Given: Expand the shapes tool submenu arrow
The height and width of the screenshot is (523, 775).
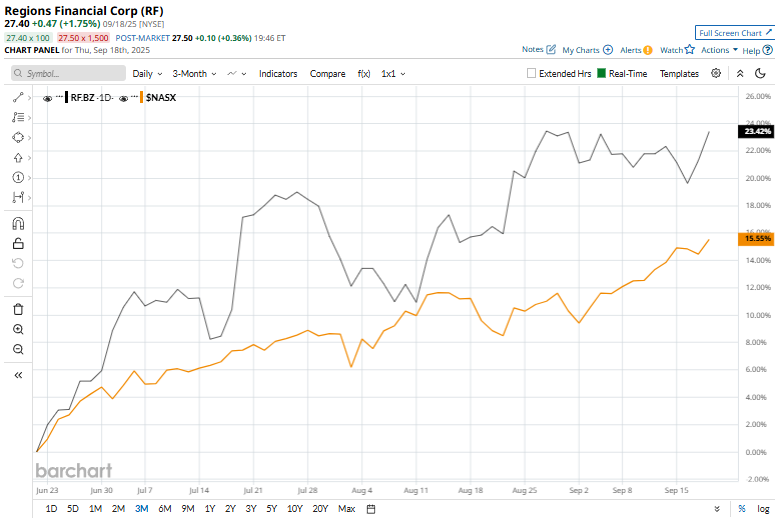Looking at the screenshot, I should (x=29, y=138).
